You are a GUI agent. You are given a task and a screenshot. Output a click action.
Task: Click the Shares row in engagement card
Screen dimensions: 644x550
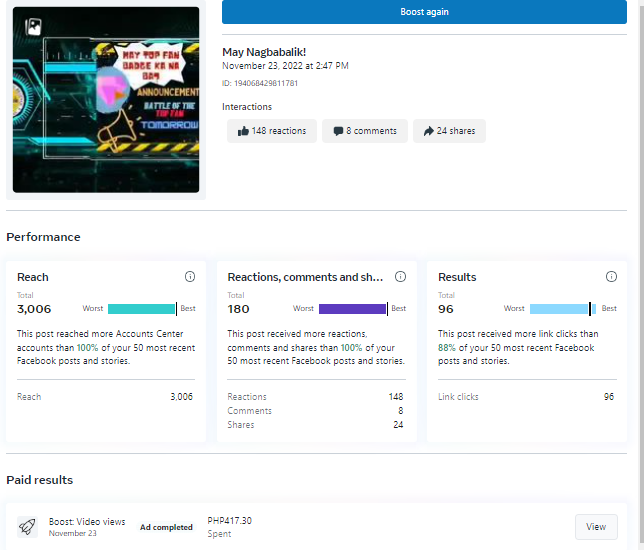click(315, 425)
